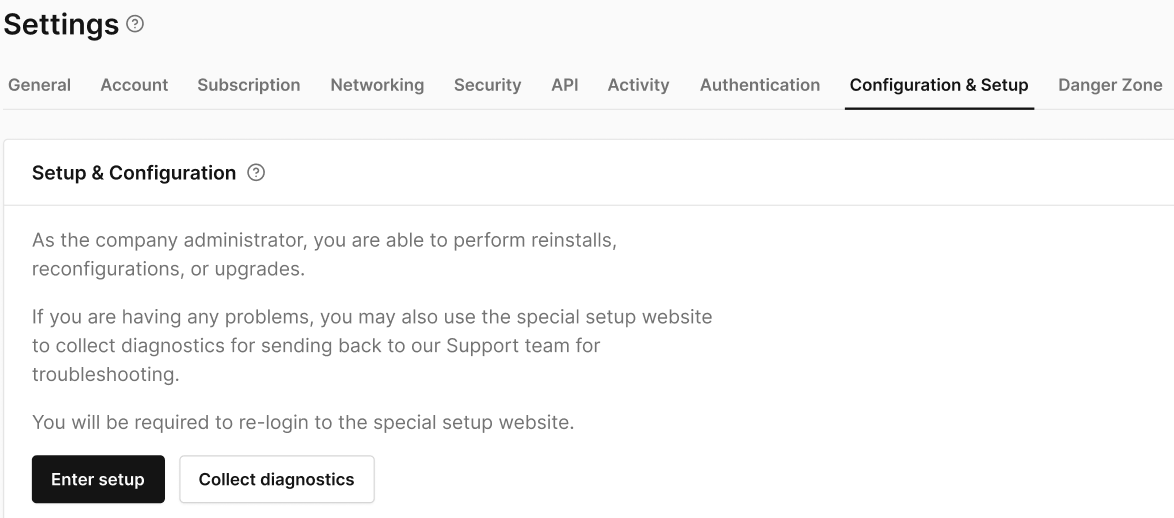Viewport: 1174px width, 518px height.
Task: Click the Settings page heading
Action: [61, 25]
